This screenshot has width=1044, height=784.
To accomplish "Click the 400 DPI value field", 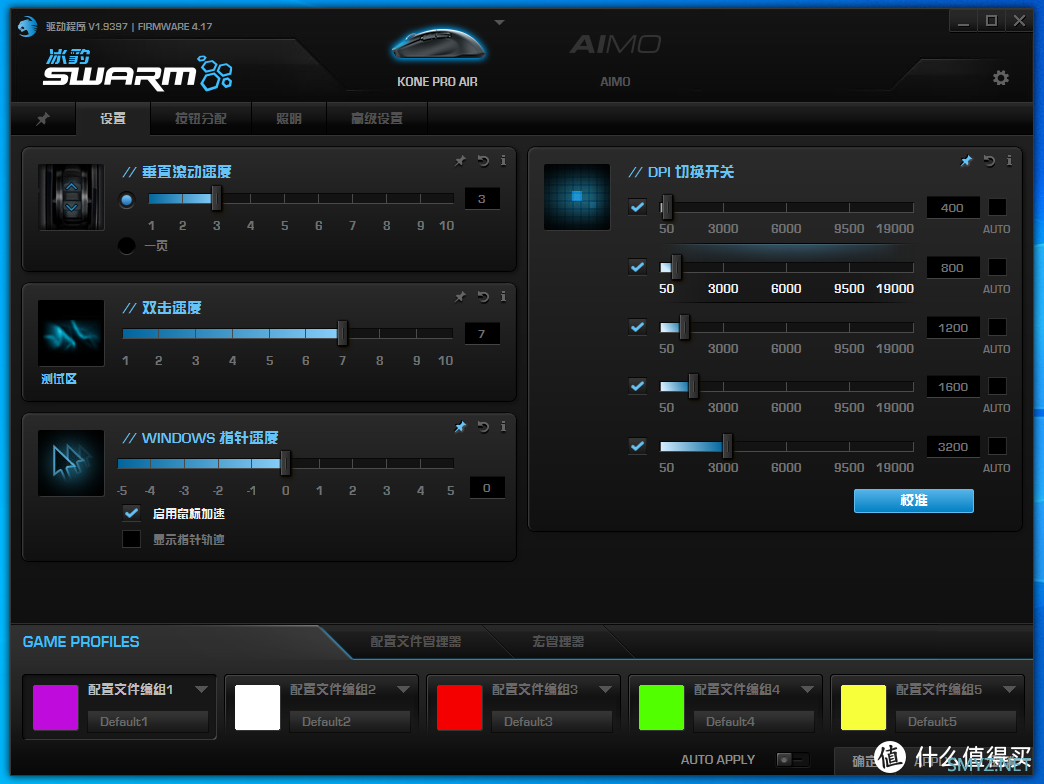I will pyautogui.click(x=953, y=208).
